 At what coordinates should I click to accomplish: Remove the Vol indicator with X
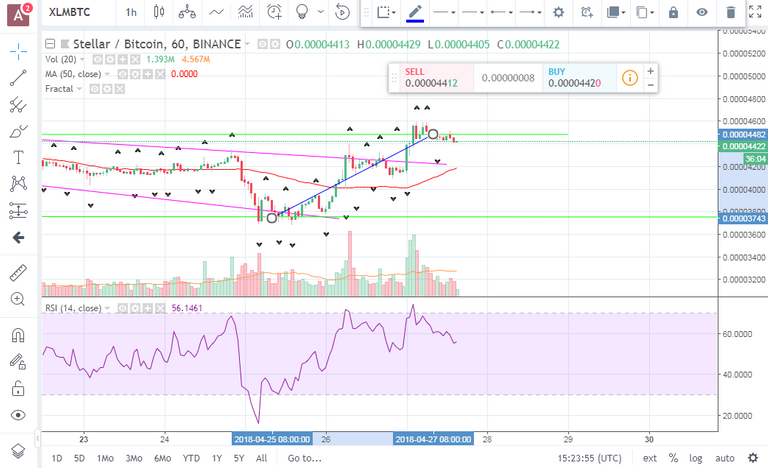pos(135,59)
